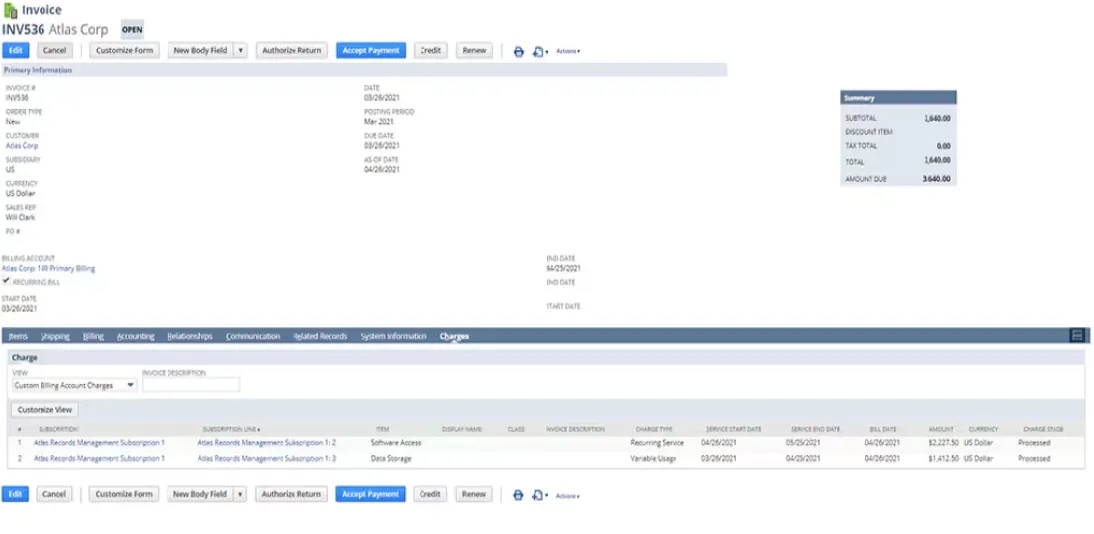Click the make-copy document icon in top toolbar

(x=539, y=51)
